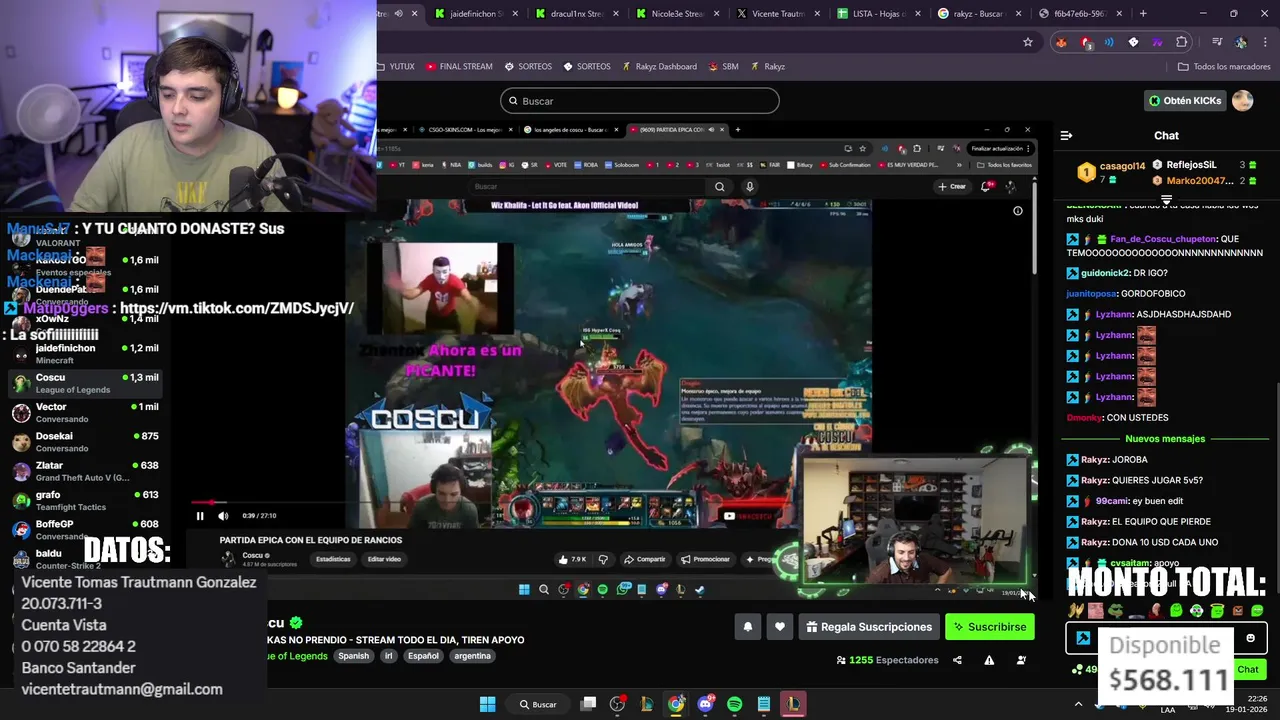Image resolution: width=1280 pixels, height=720 pixels.
Task: Click the user icon at far right of viewer row
Action: point(1021,660)
